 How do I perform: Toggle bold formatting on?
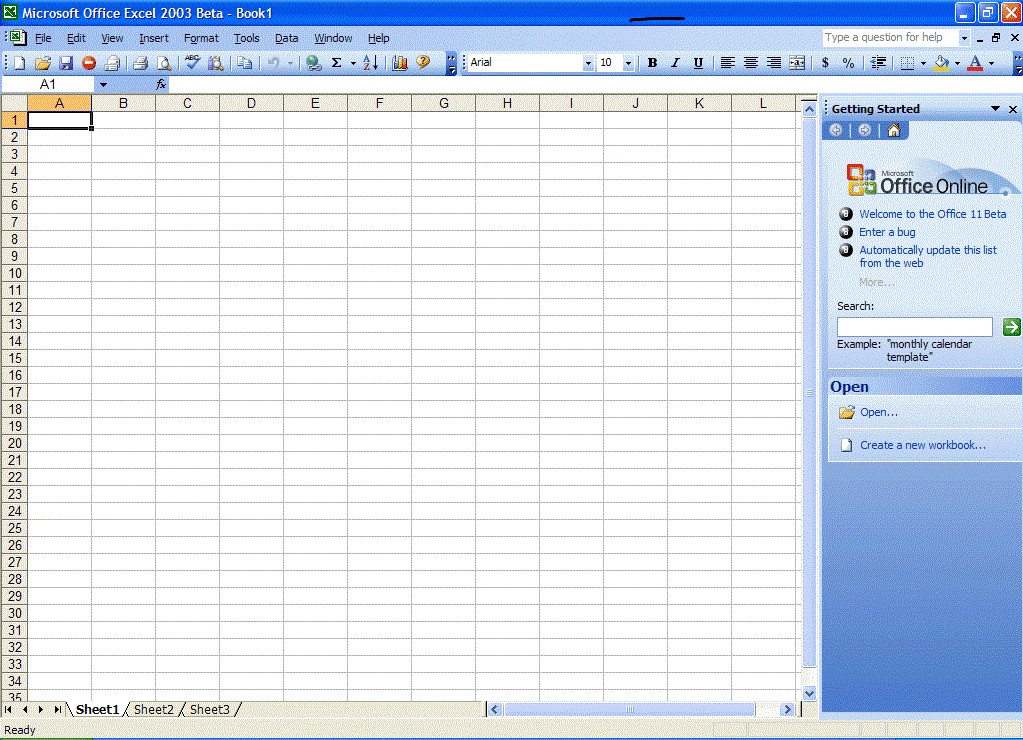click(x=652, y=62)
